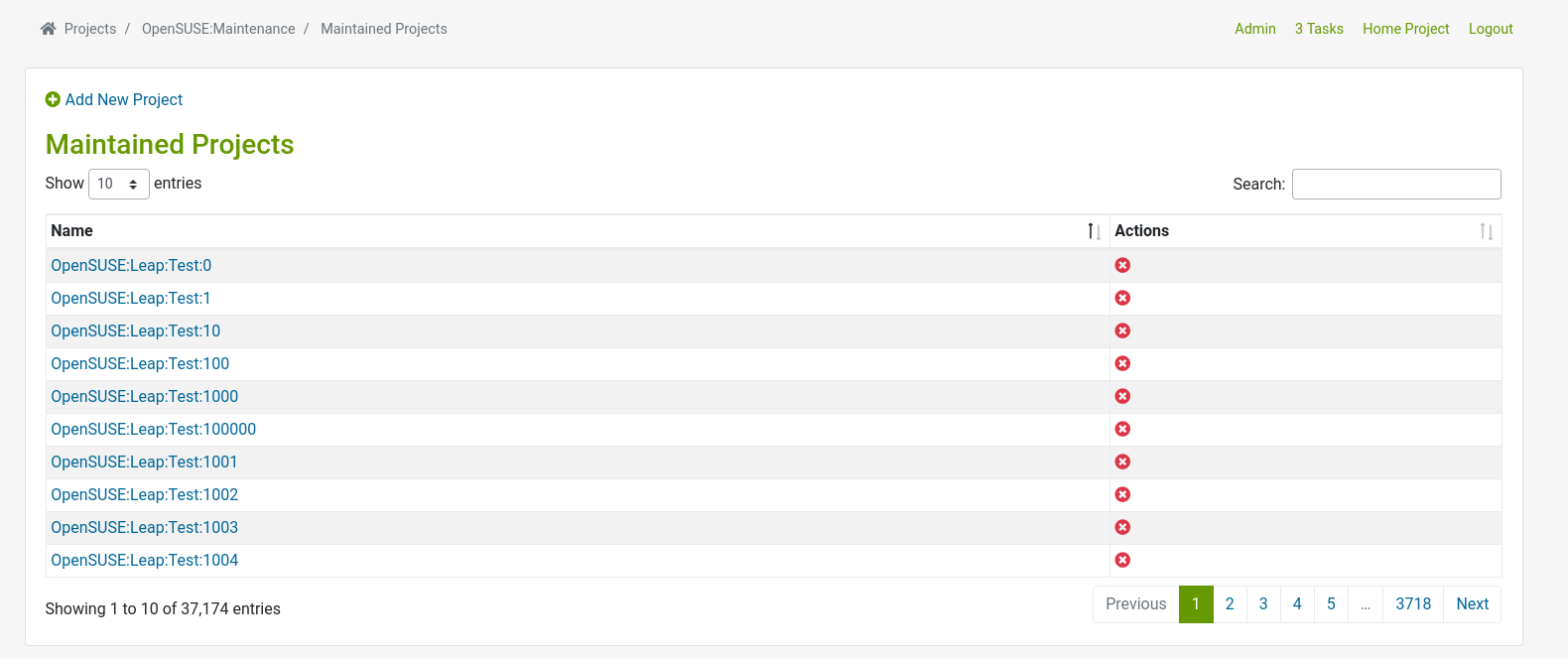Delete the OpenSUSE:Leap:Test:100000 project
The width and height of the screenshot is (1568, 659).
click(1122, 429)
